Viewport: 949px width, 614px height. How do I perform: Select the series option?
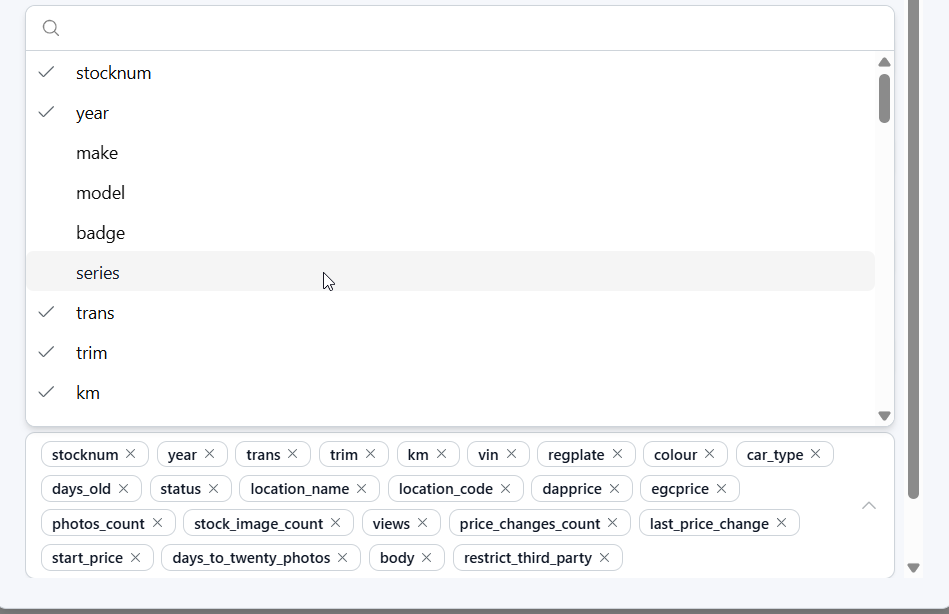98,273
